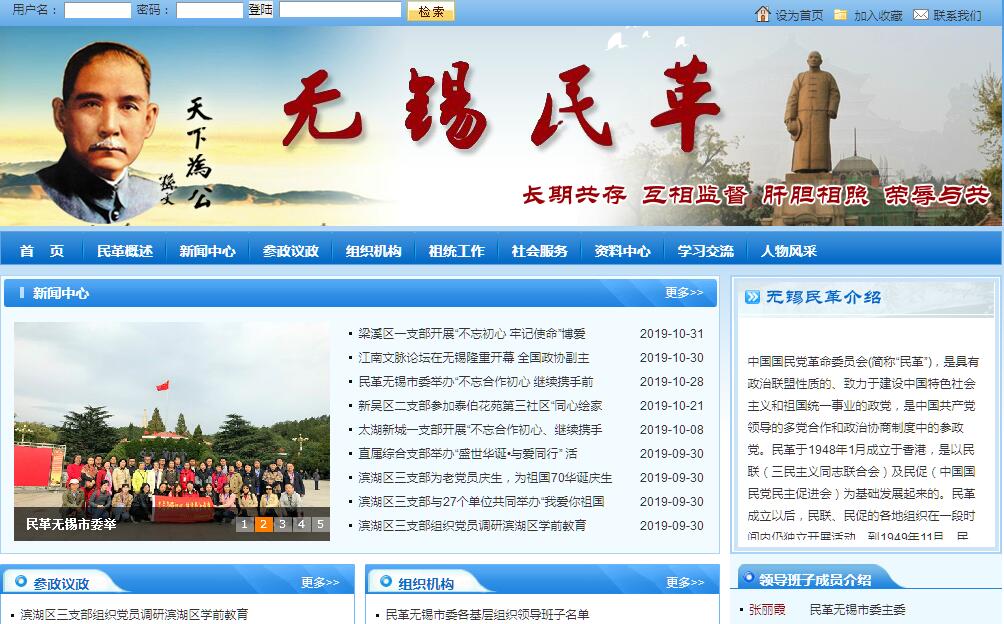Select slideshow page 3 indicator
The image size is (1004, 624).
pyautogui.click(x=283, y=524)
